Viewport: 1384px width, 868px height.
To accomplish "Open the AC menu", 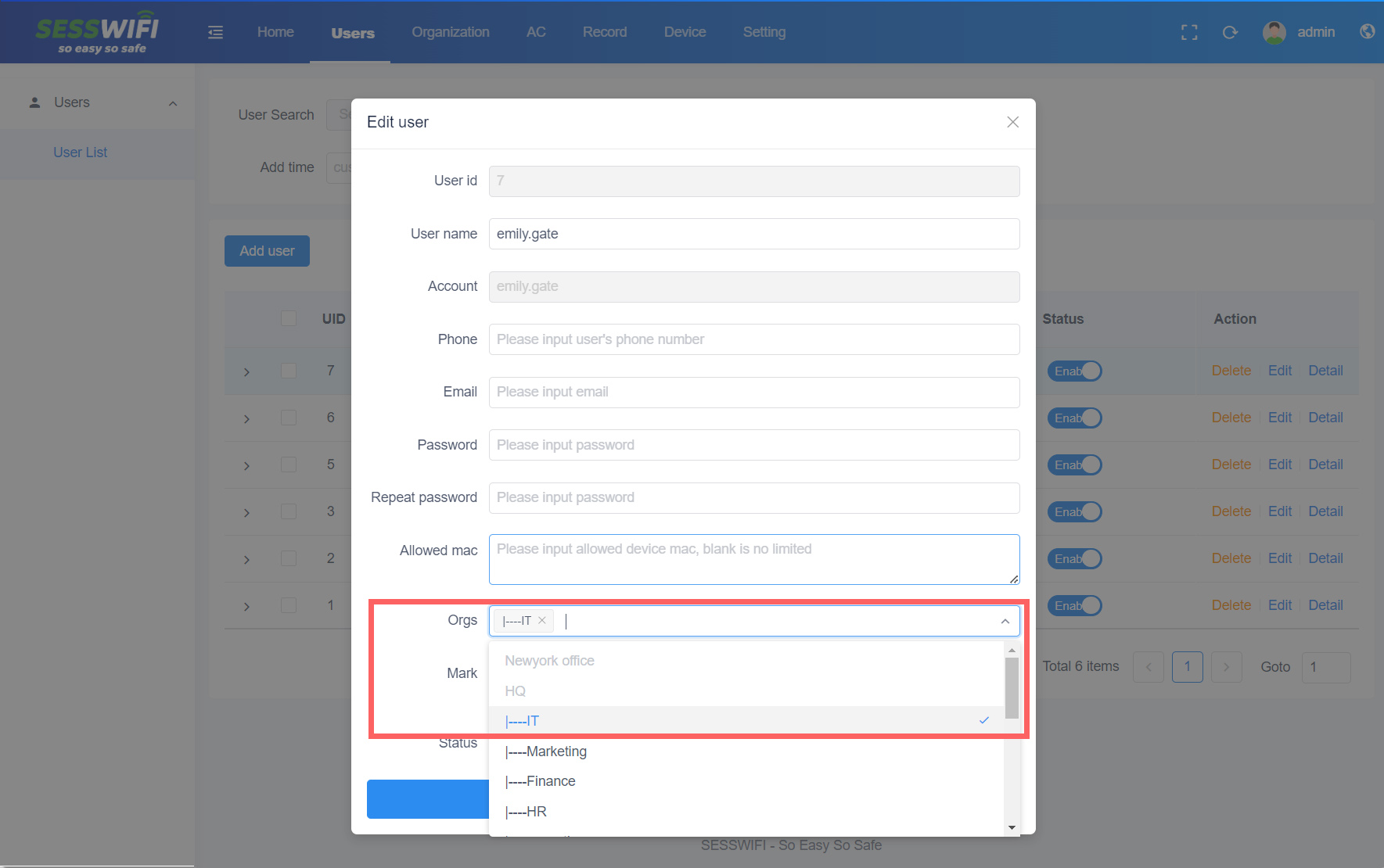I will (536, 32).
